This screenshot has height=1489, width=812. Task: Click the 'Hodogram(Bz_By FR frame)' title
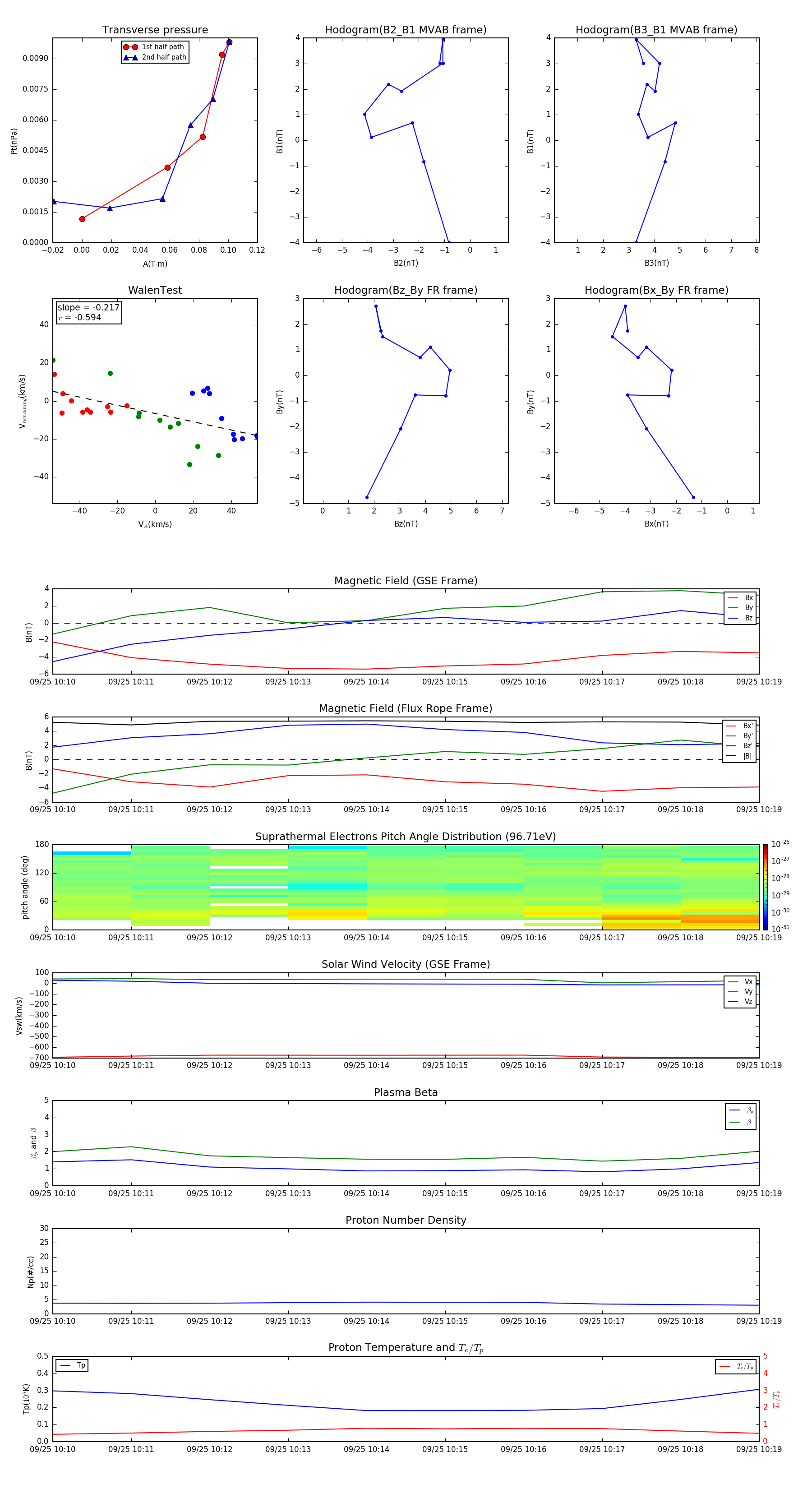click(x=406, y=290)
